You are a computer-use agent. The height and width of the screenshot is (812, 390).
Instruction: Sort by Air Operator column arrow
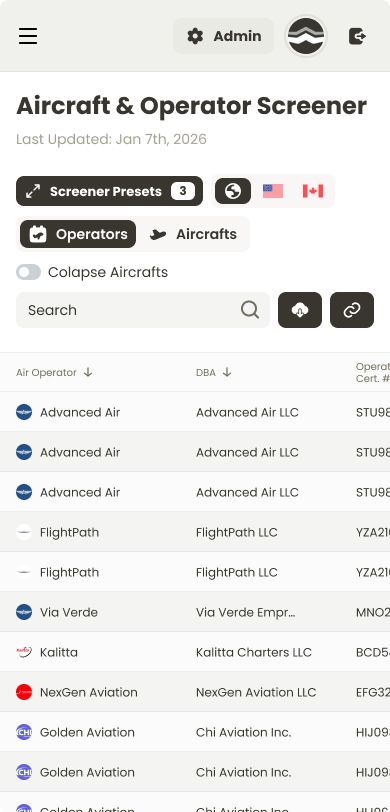(88, 372)
